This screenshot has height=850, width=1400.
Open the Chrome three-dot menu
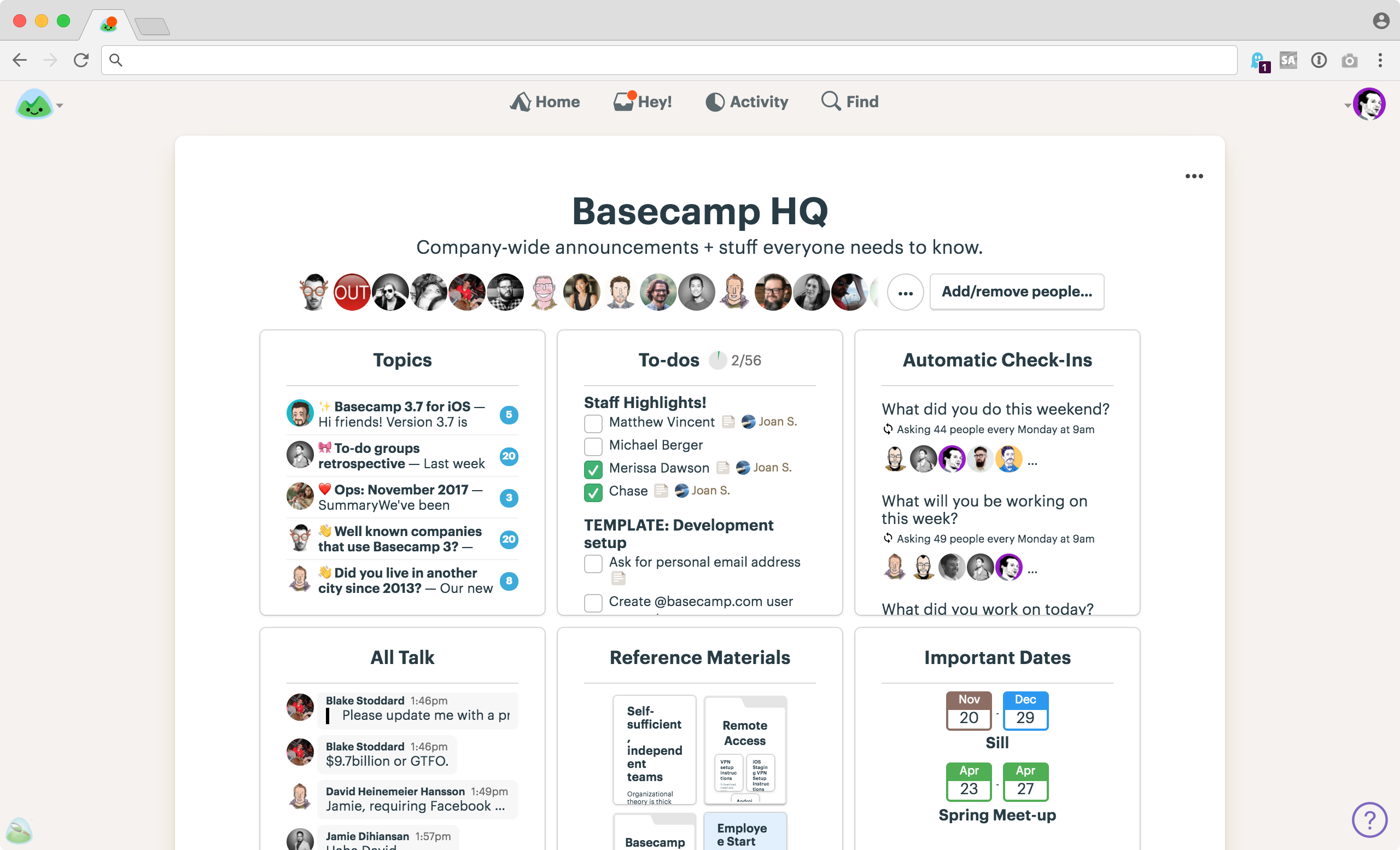[x=1380, y=60]
